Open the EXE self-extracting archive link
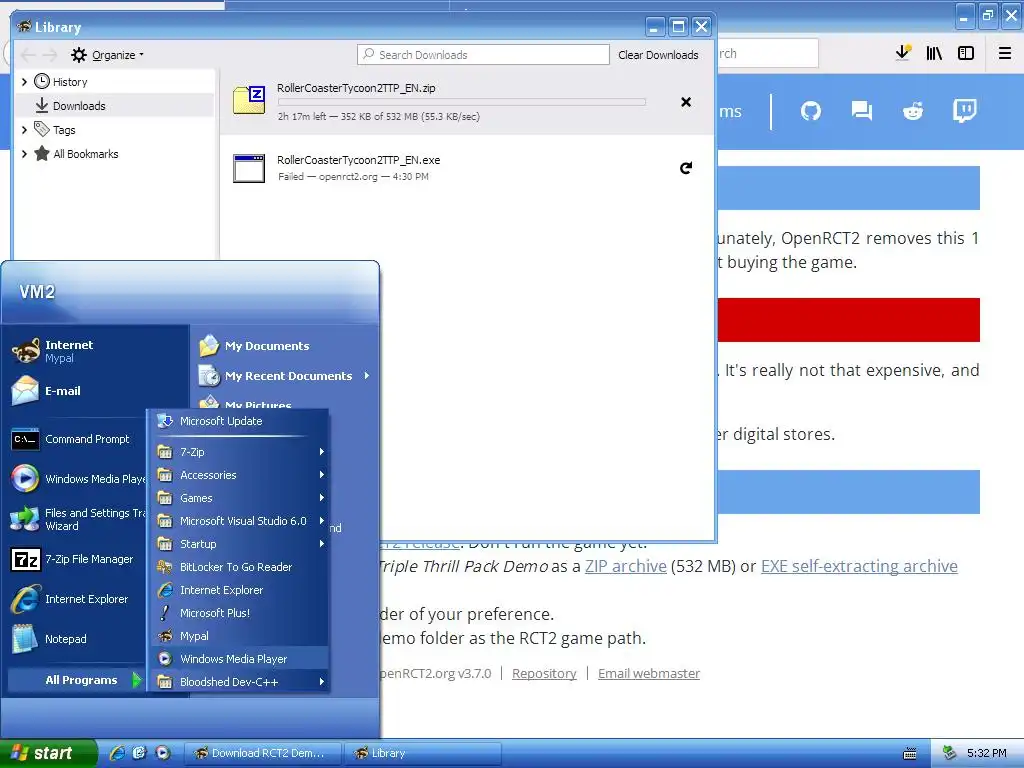The height and width of the screenshot is (768, 1024). 859,566
